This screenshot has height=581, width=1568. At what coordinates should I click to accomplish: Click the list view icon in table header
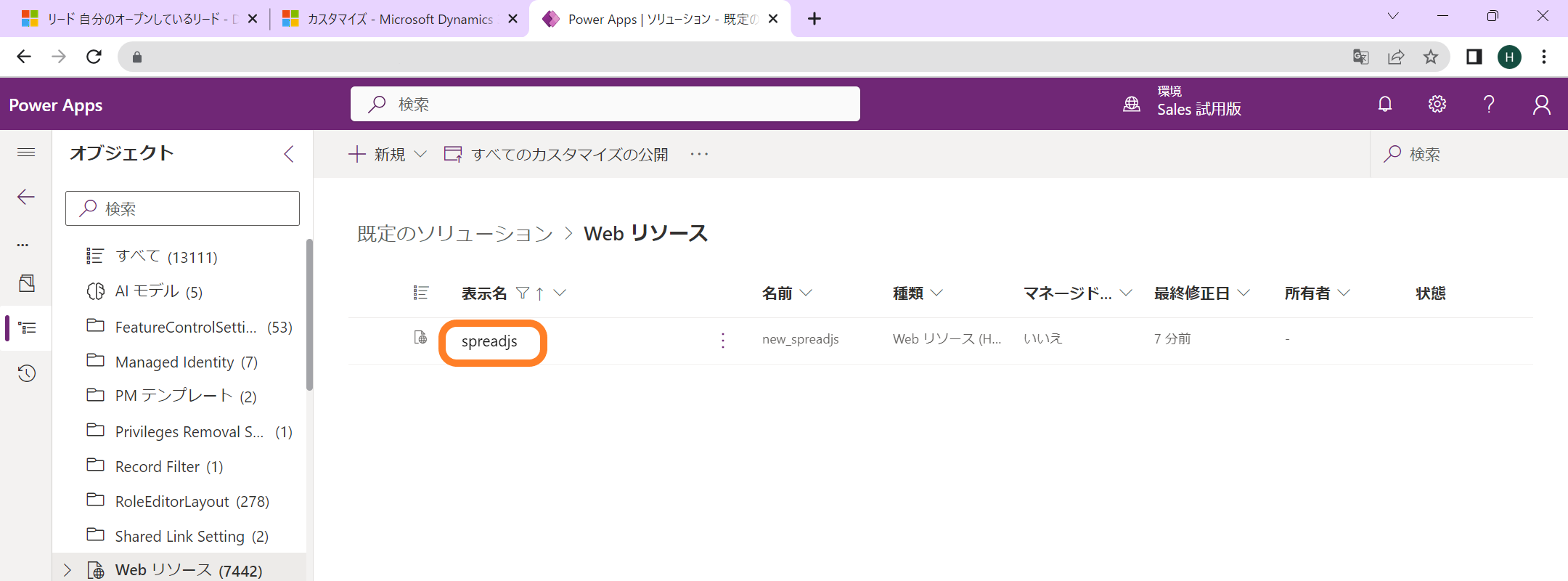point(421,293)
